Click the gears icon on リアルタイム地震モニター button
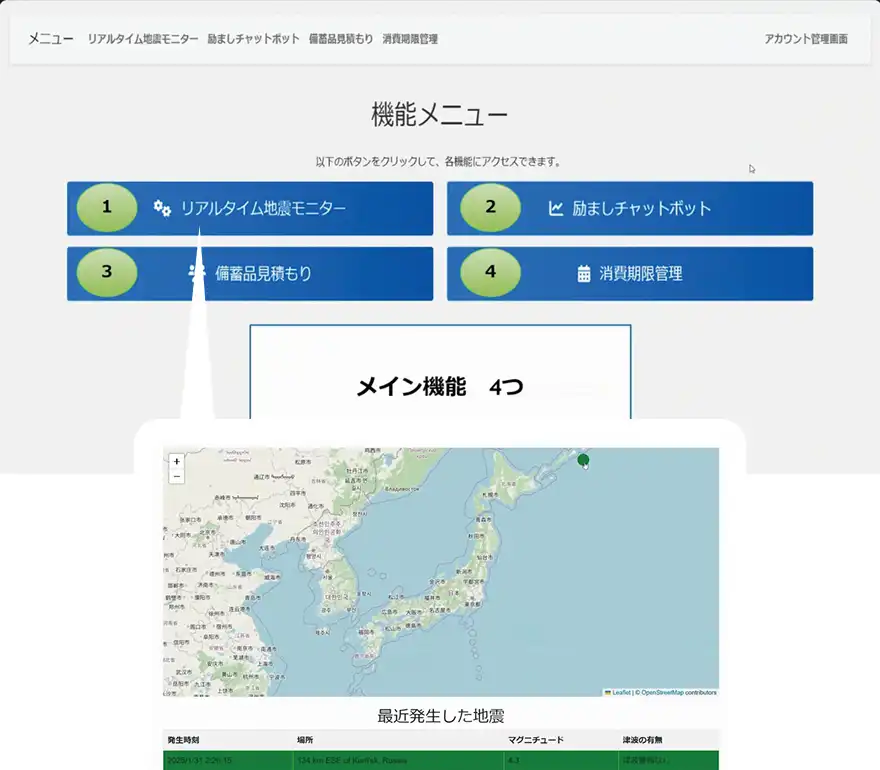880x770 pixels. pyautogui.click(x=162, y=208)
